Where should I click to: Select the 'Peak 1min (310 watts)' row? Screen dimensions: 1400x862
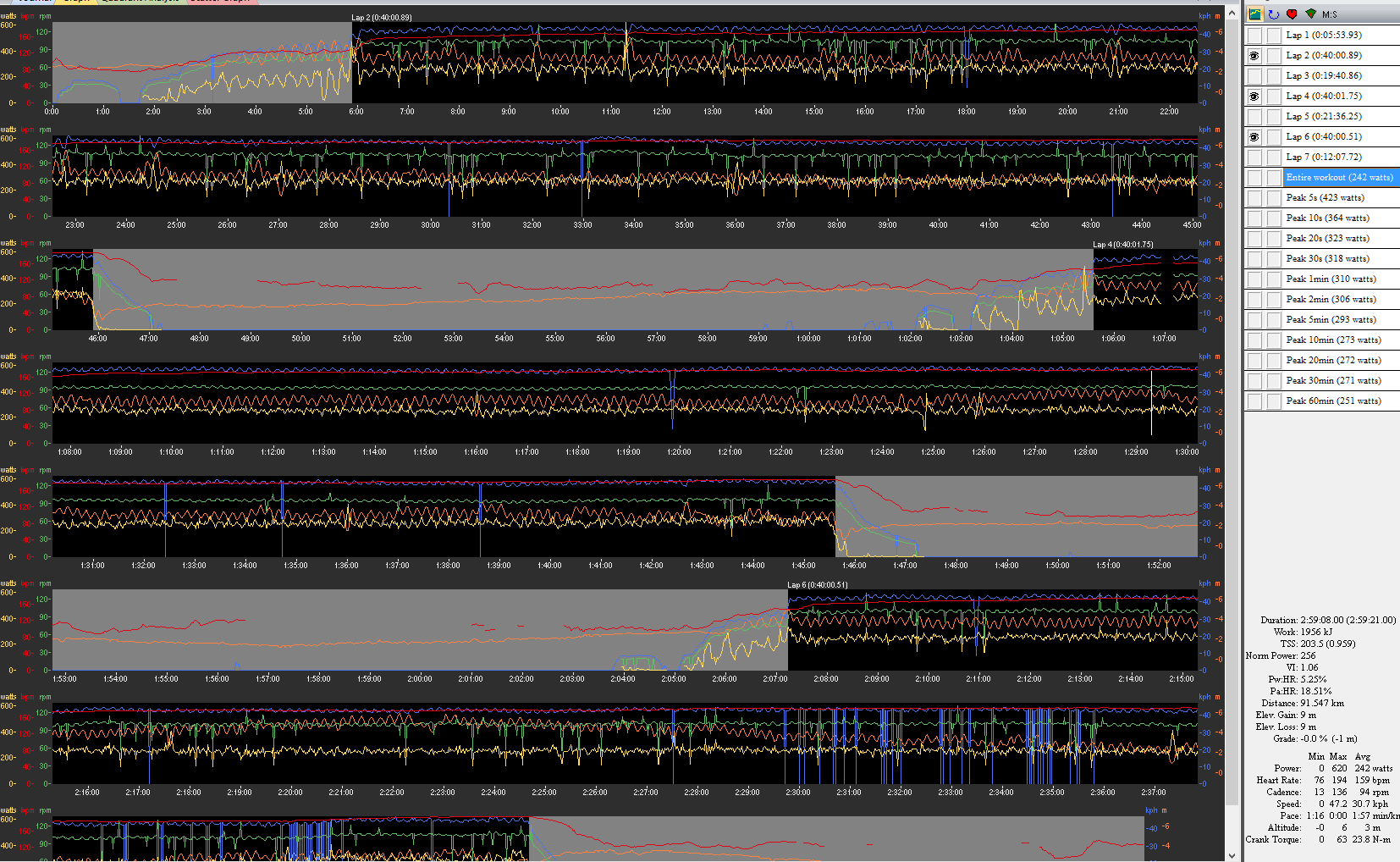pyautogui.click(x=1342, y=279)
